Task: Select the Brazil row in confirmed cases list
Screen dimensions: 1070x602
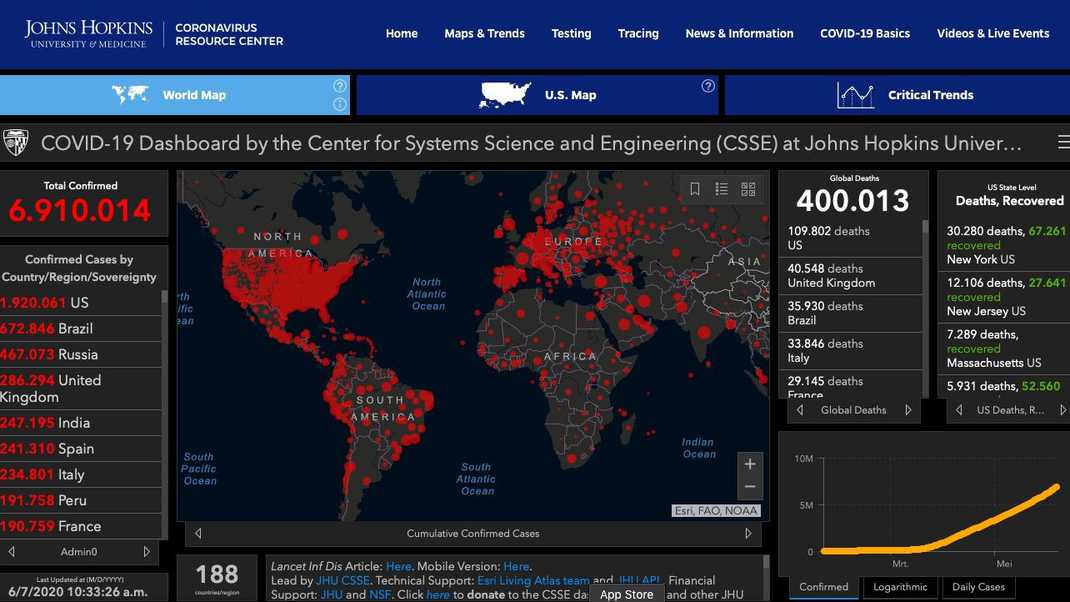Action: tap(81, 328)
